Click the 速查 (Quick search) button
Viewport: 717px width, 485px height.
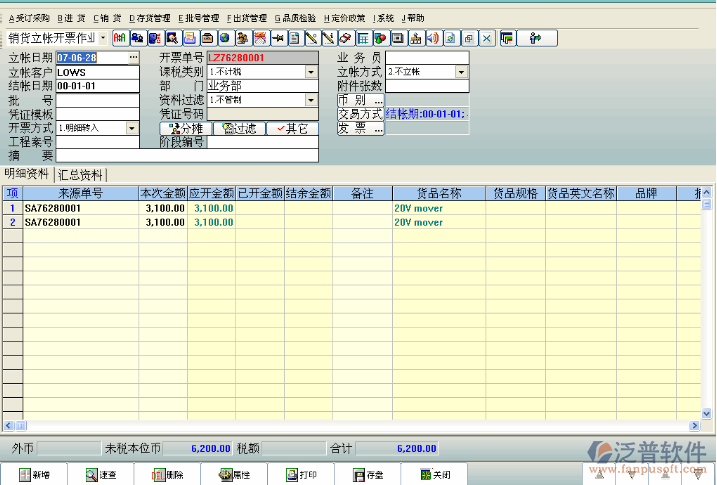[100, 474]
